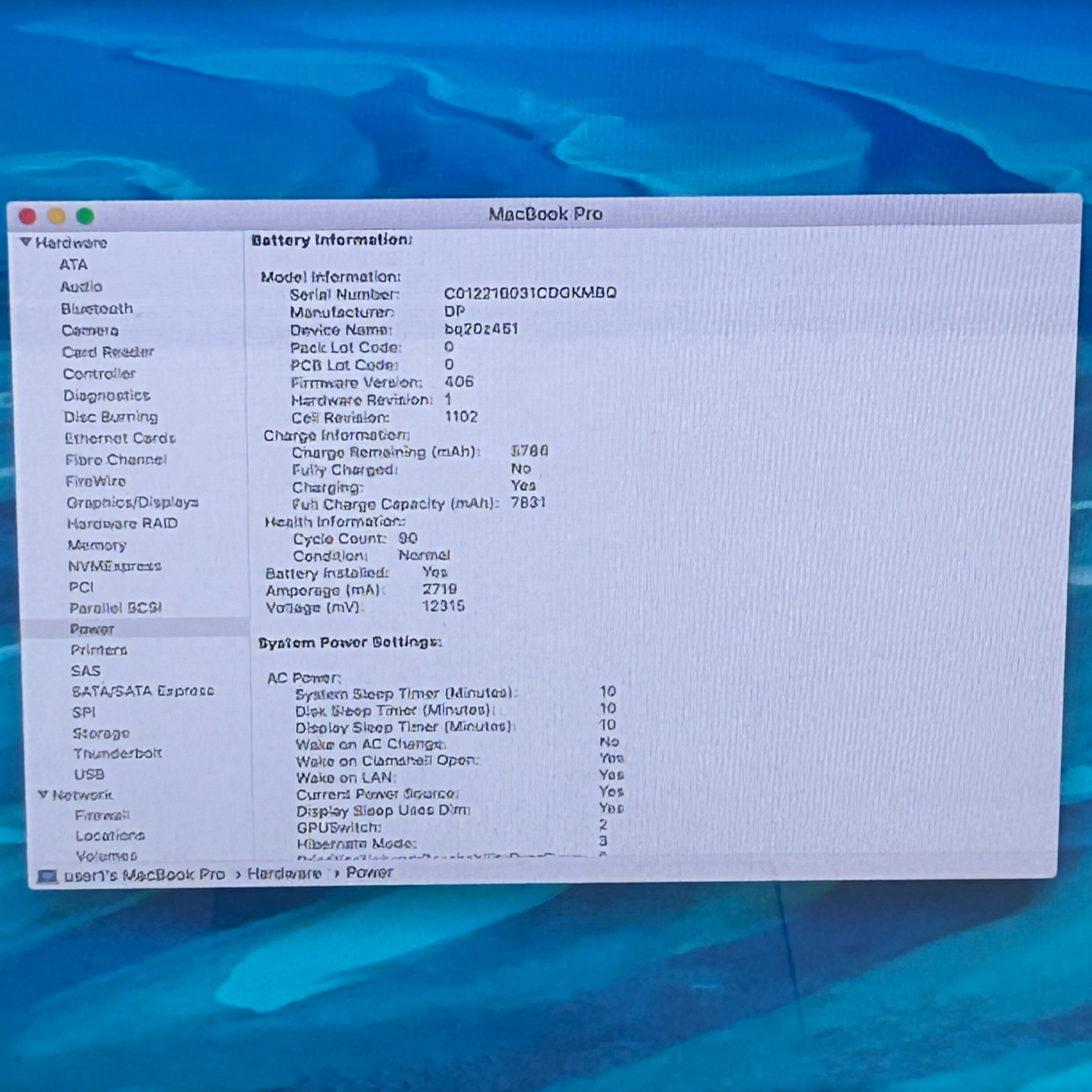This screenshot has height=1092, width=1092.
Task: Collapse the Hardware disclosure triangle
Action: click(x=25, y=242)
